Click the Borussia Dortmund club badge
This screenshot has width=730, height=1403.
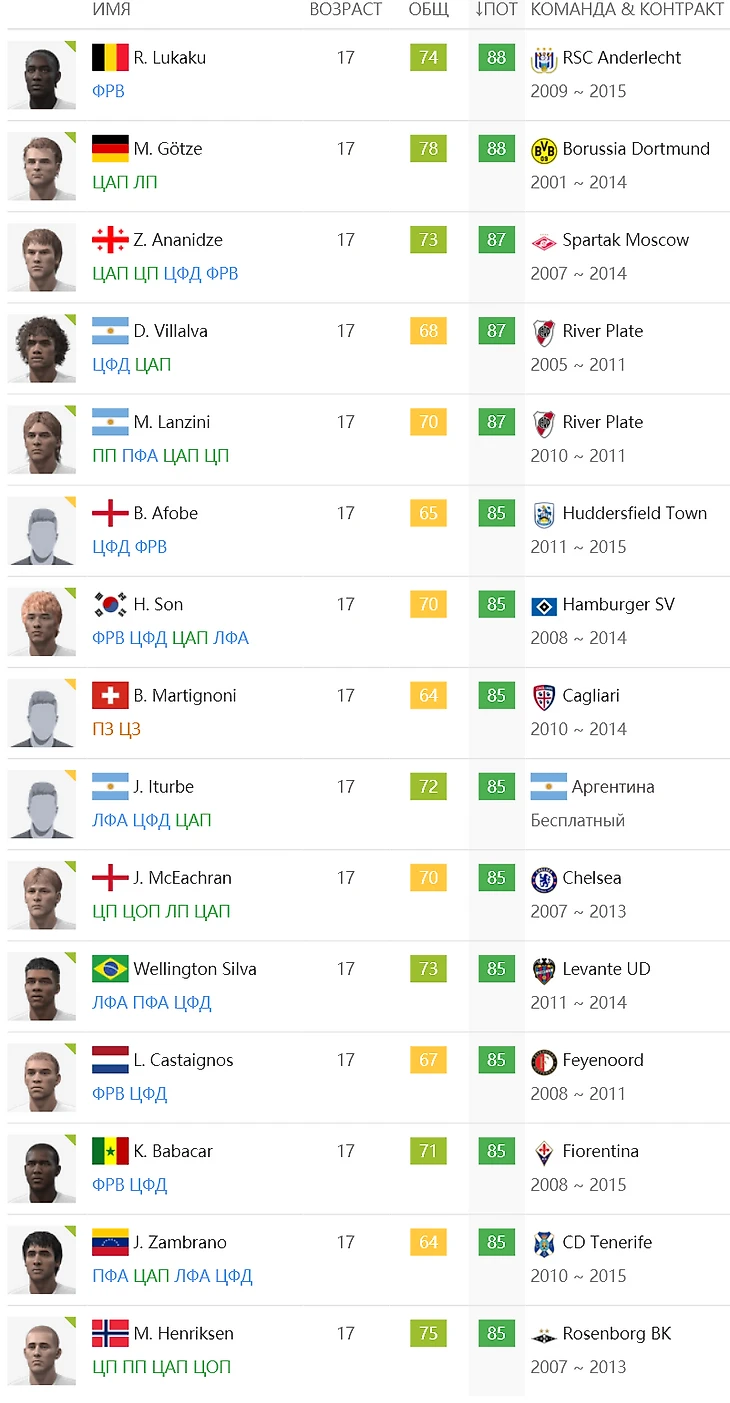click(543, 150)
